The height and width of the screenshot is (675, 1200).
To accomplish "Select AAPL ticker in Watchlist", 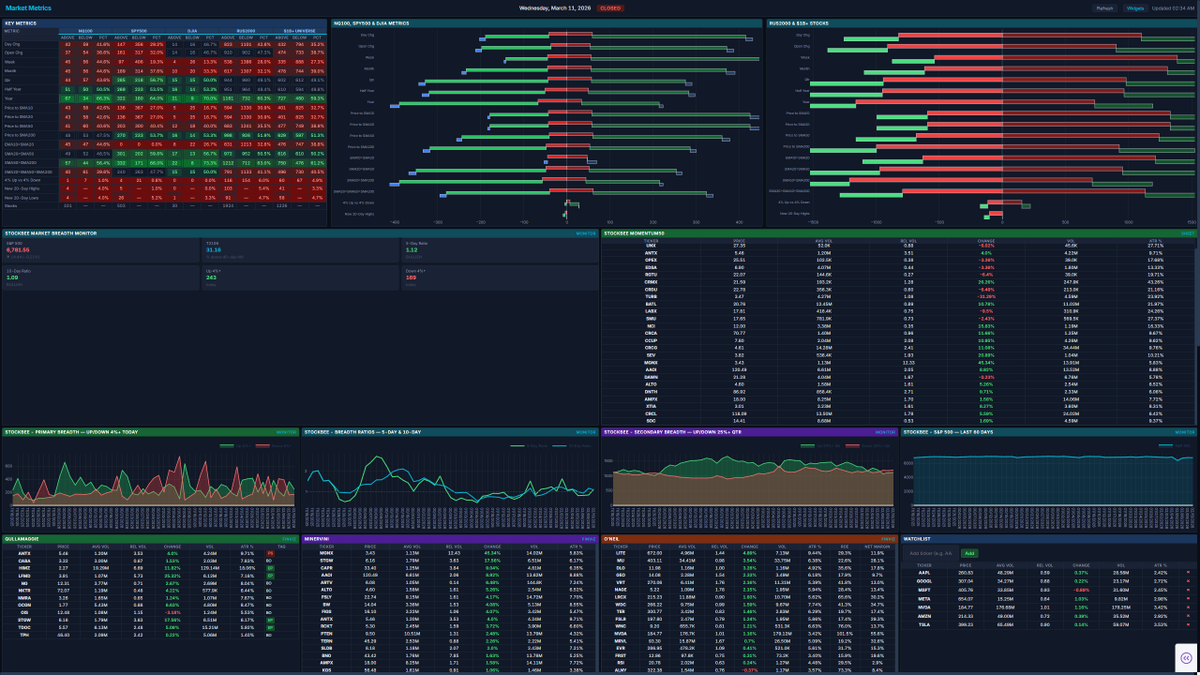I will click(924, 572).
